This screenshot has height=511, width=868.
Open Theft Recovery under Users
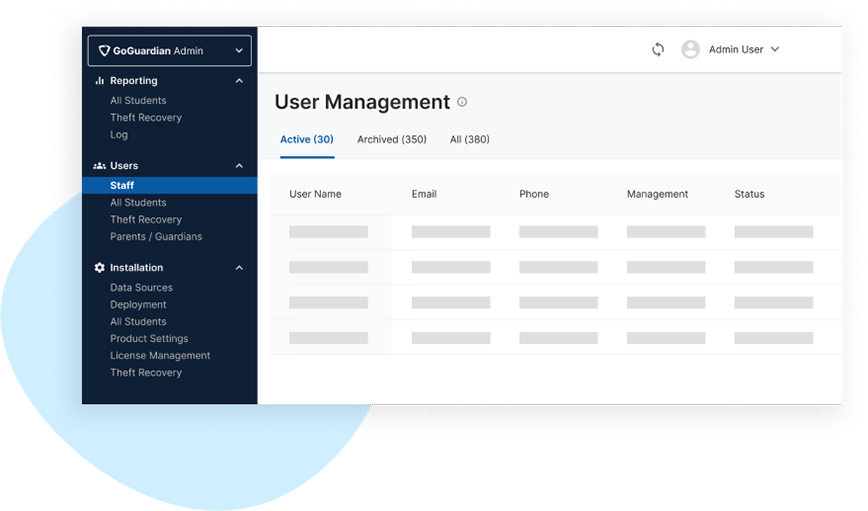146,219
